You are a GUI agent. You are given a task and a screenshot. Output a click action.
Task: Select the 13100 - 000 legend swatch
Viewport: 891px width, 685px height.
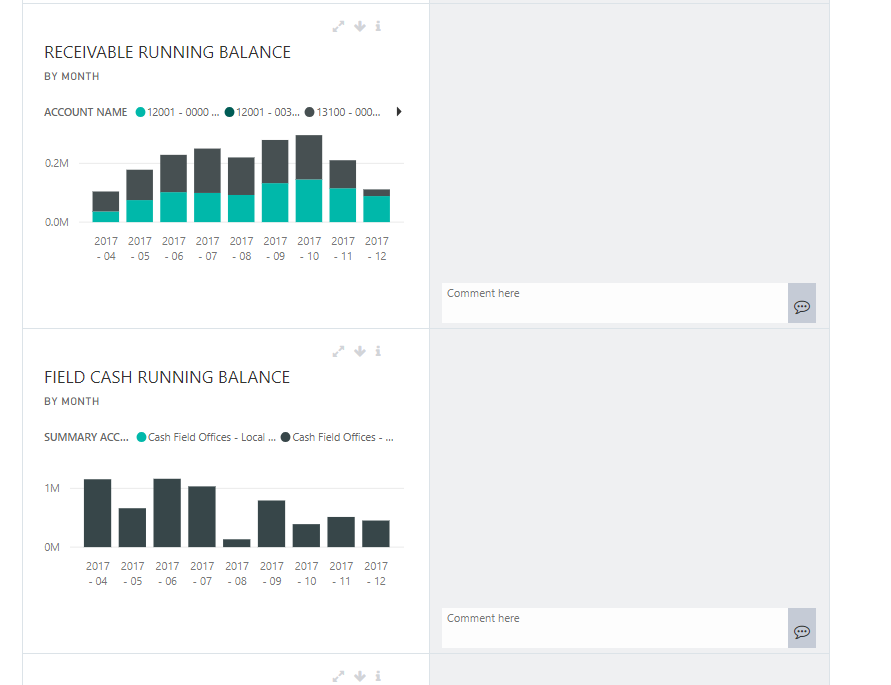pos(310,112)
